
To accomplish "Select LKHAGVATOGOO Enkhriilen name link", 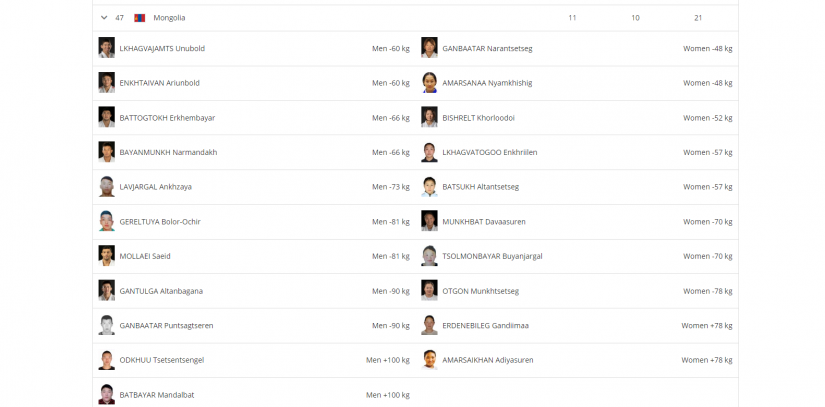I will [490, 152].
